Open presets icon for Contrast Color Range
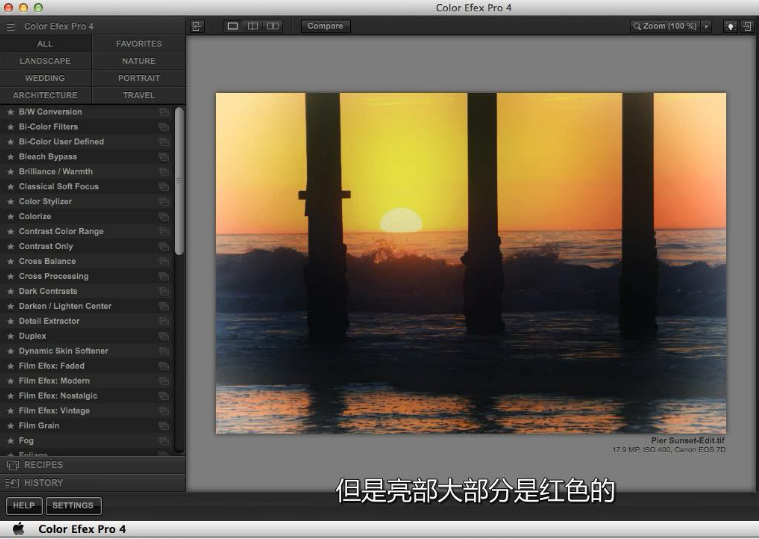This screenshot has height=539, width=759. point(164,232)
